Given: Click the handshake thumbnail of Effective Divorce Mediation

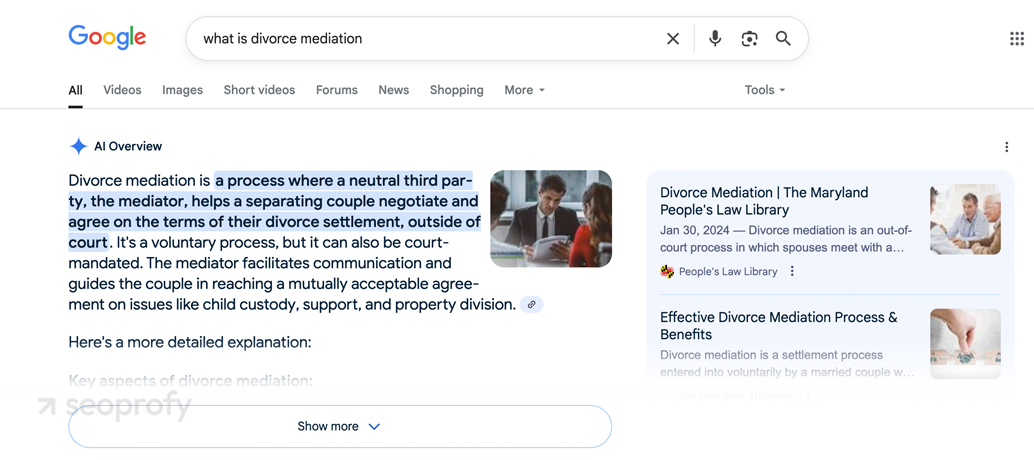Looking at the screenshot, I should (965, 344).
